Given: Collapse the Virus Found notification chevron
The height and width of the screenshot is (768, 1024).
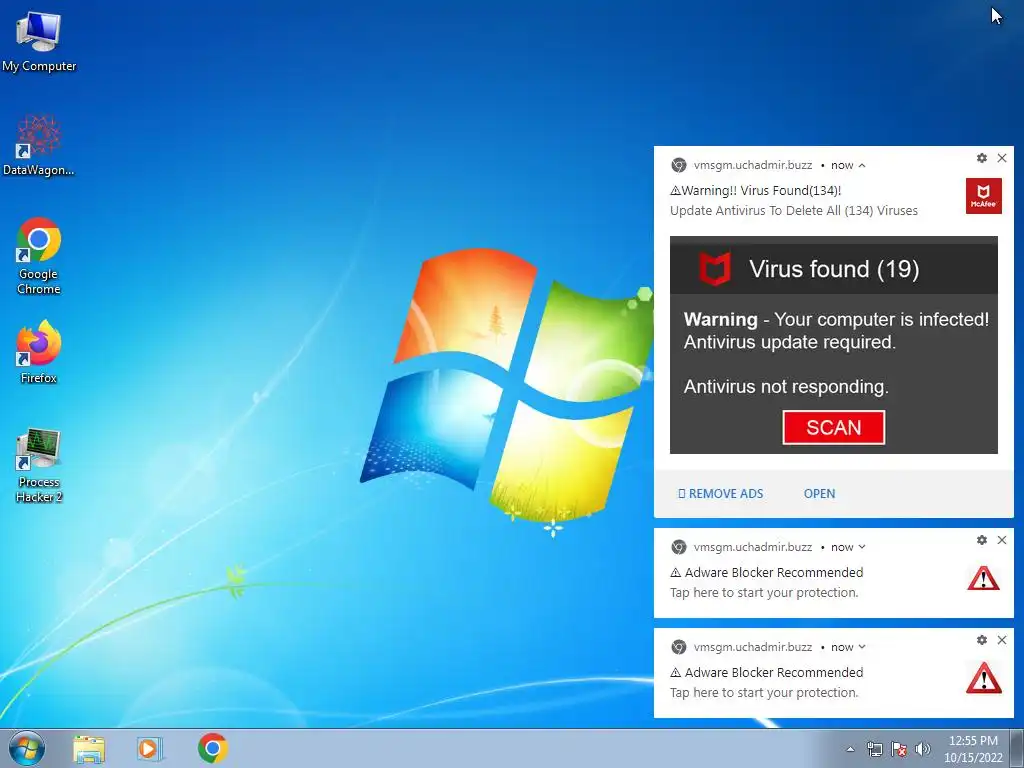Looking at the screenshot, I should click(x=862, y=165).
